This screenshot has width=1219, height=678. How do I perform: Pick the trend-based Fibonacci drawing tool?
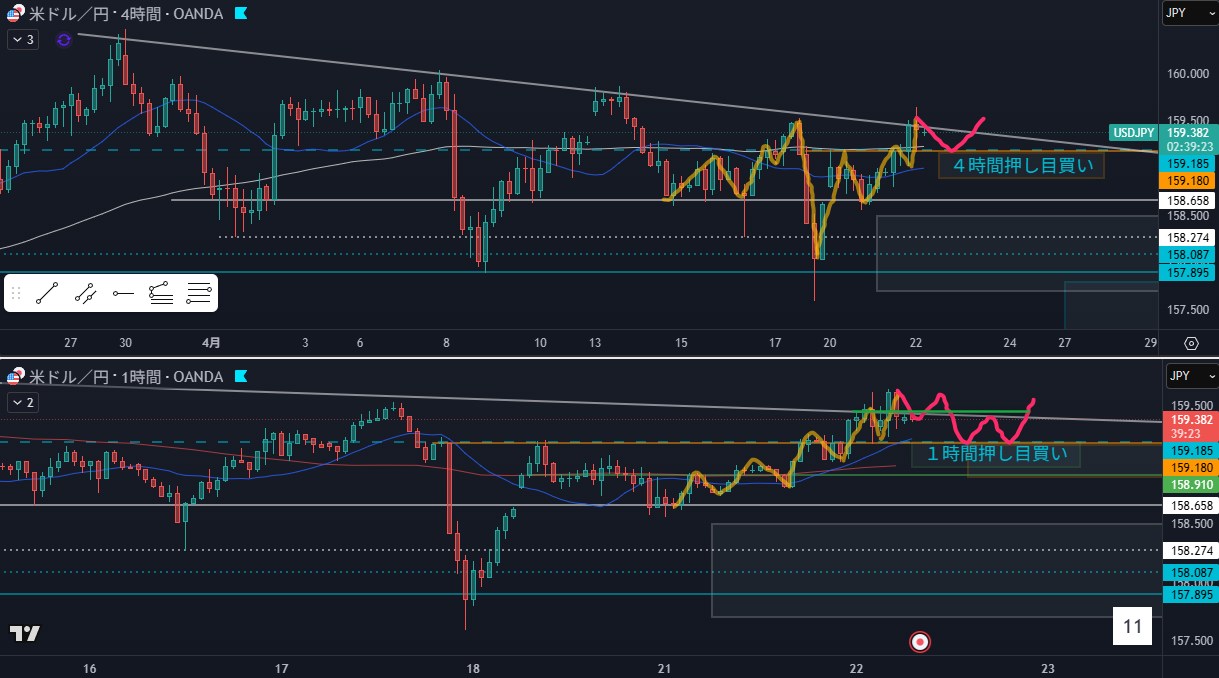pyautogui.click(x=160, y=293)
